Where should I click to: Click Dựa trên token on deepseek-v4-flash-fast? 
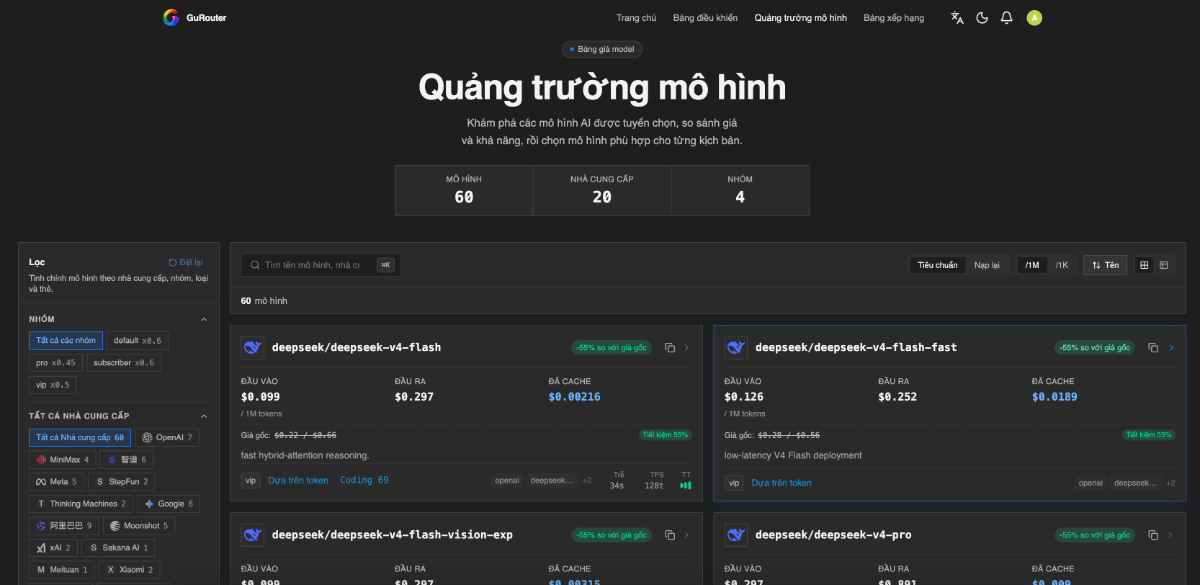point(782,483)
